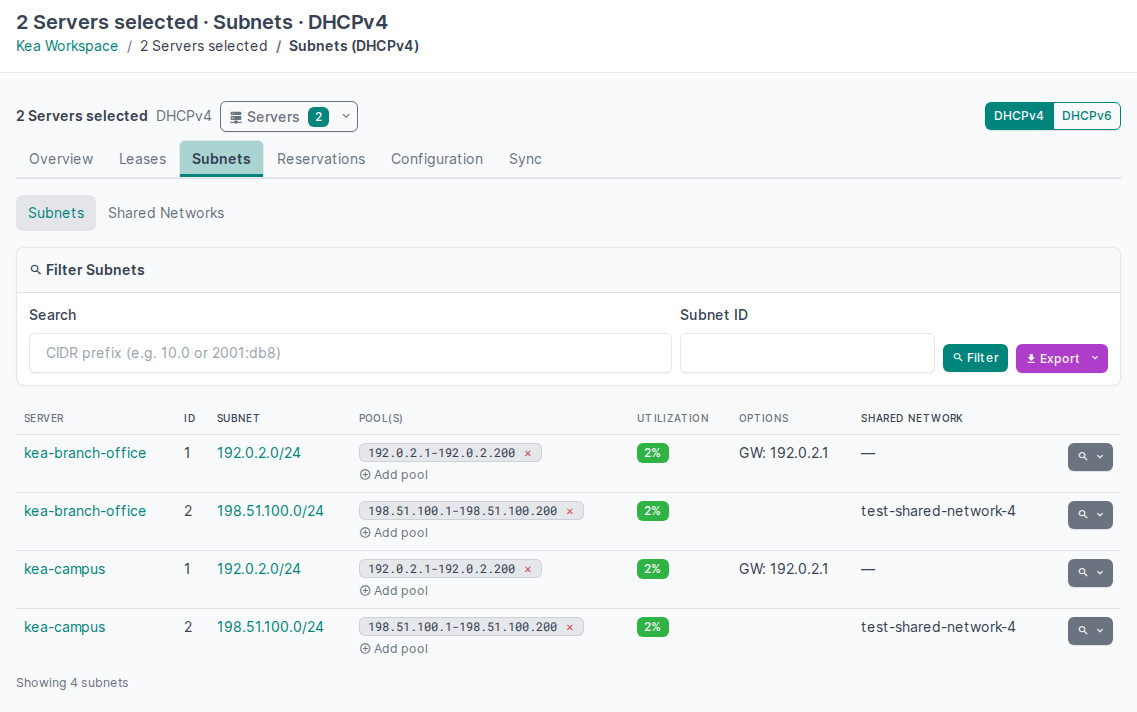Click the Showing 4 subnets text
Viewport: 1137px width, 712px height.
[x=73, y=683]
